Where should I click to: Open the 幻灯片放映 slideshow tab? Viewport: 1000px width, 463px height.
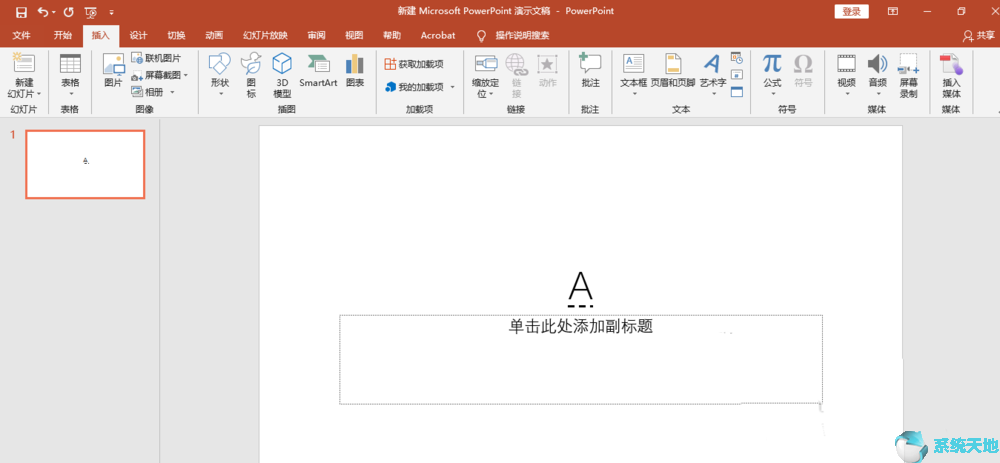265,35
